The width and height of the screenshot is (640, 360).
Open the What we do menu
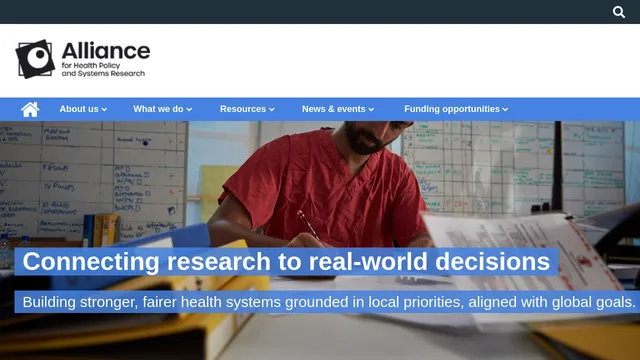click(x=162, y=109)
